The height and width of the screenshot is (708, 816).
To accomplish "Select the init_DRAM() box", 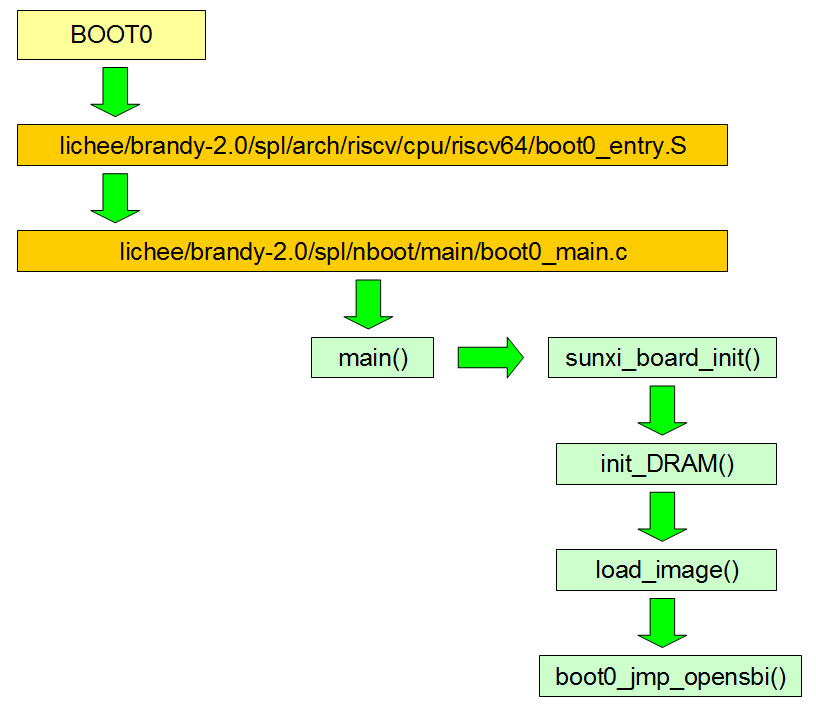I will coord(666,464).
